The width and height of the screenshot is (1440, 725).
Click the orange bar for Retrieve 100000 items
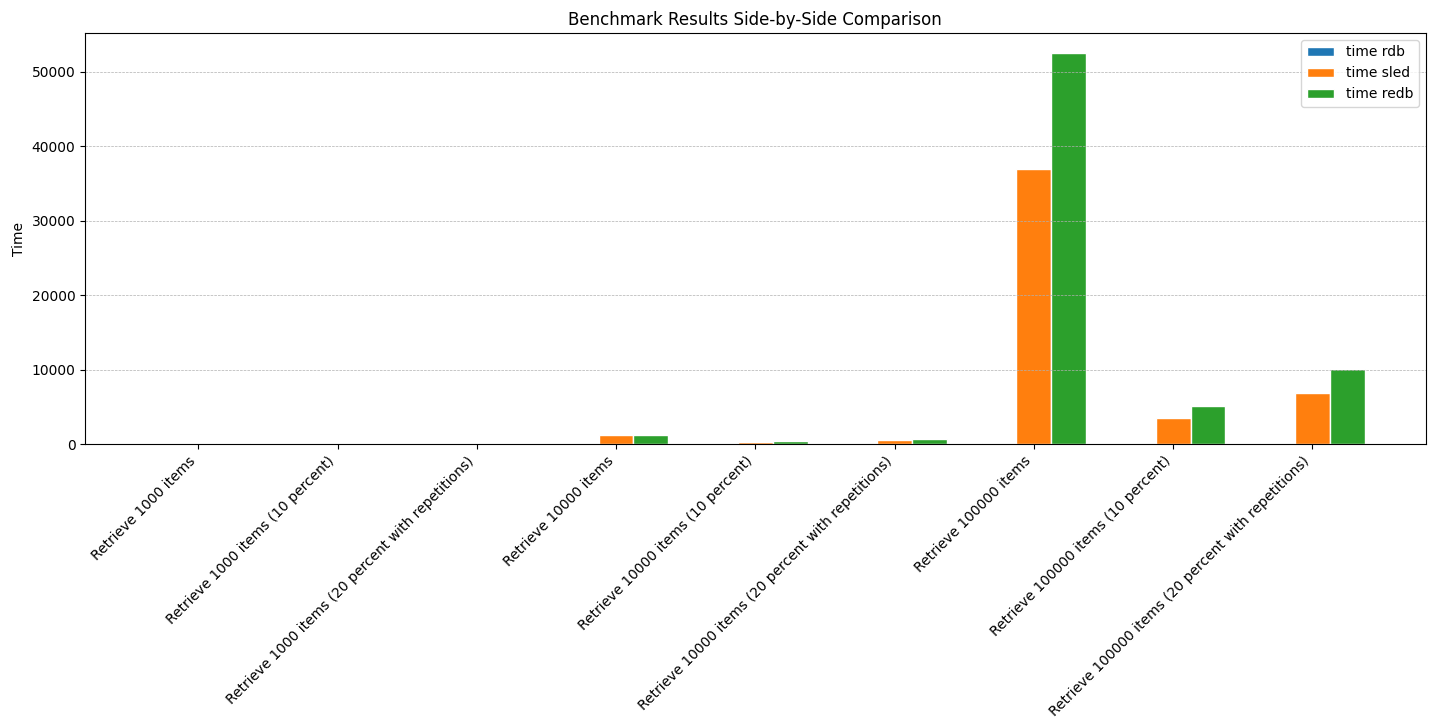point(1034,307)
